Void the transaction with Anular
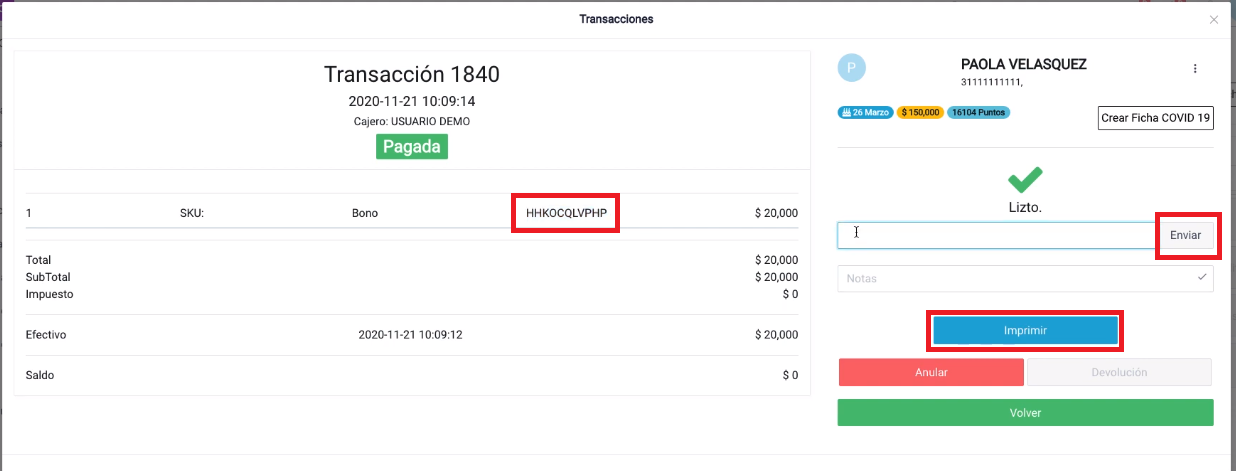The image size is (1236, 471). [x=931, y=372]
